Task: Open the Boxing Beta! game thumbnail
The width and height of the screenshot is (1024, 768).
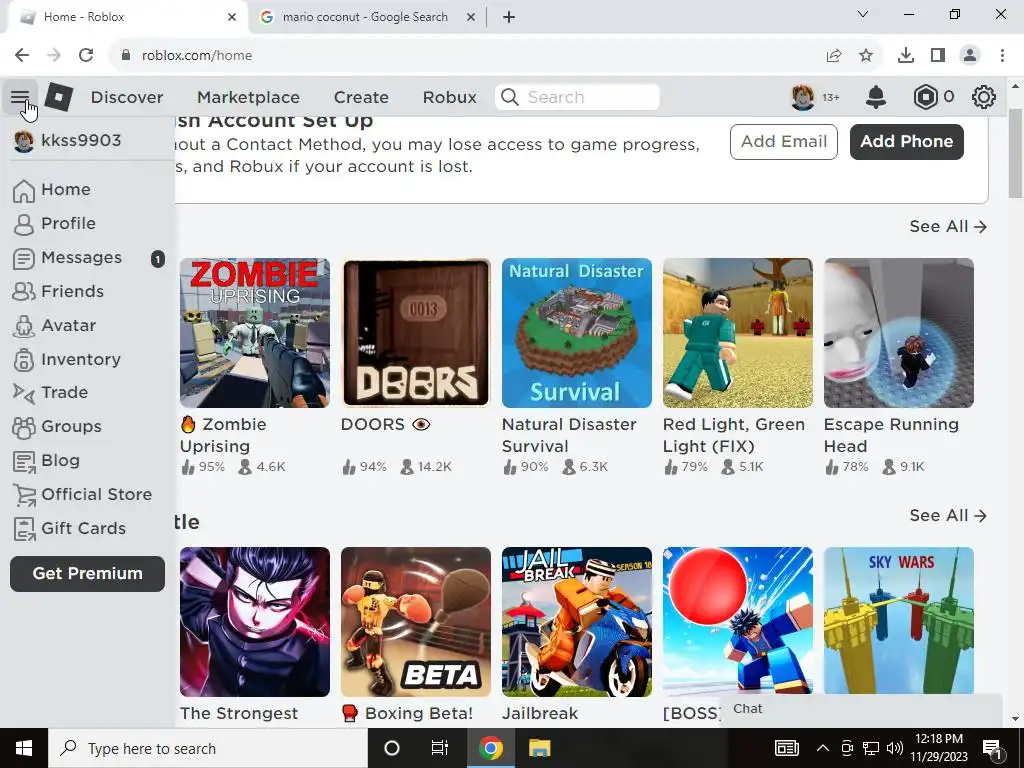Action: click(x=416, y=622)
